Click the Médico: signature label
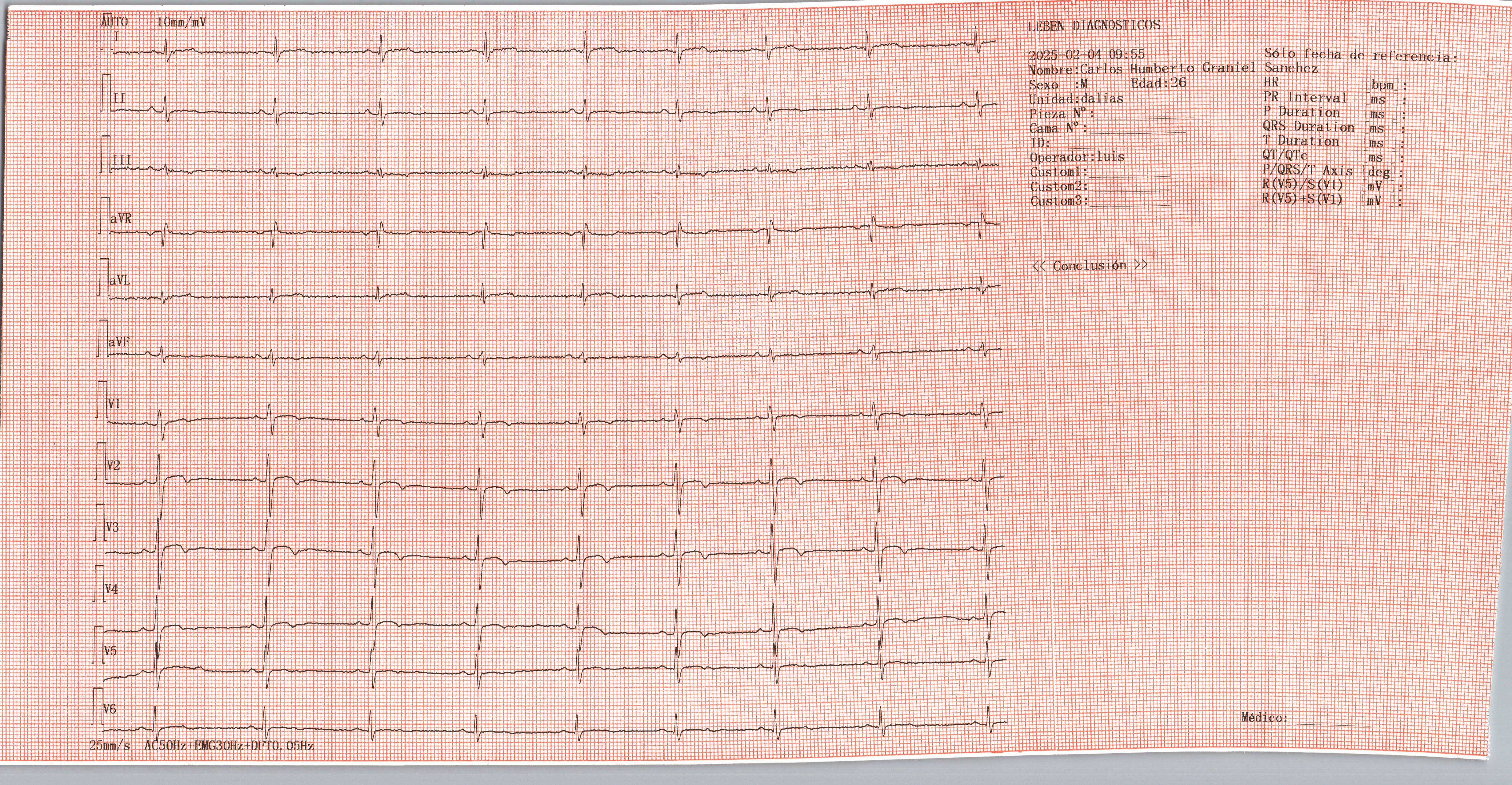1512x785 pixels. click(1265, 718)
